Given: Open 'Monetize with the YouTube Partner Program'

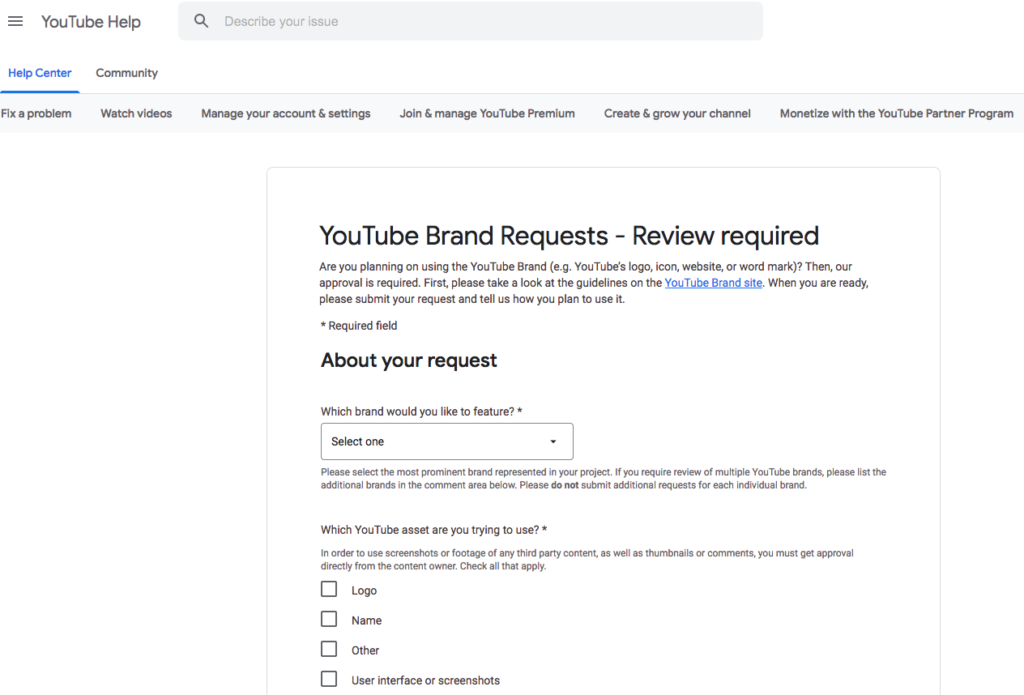Looking at the screenshot, I should click(896, 114).
